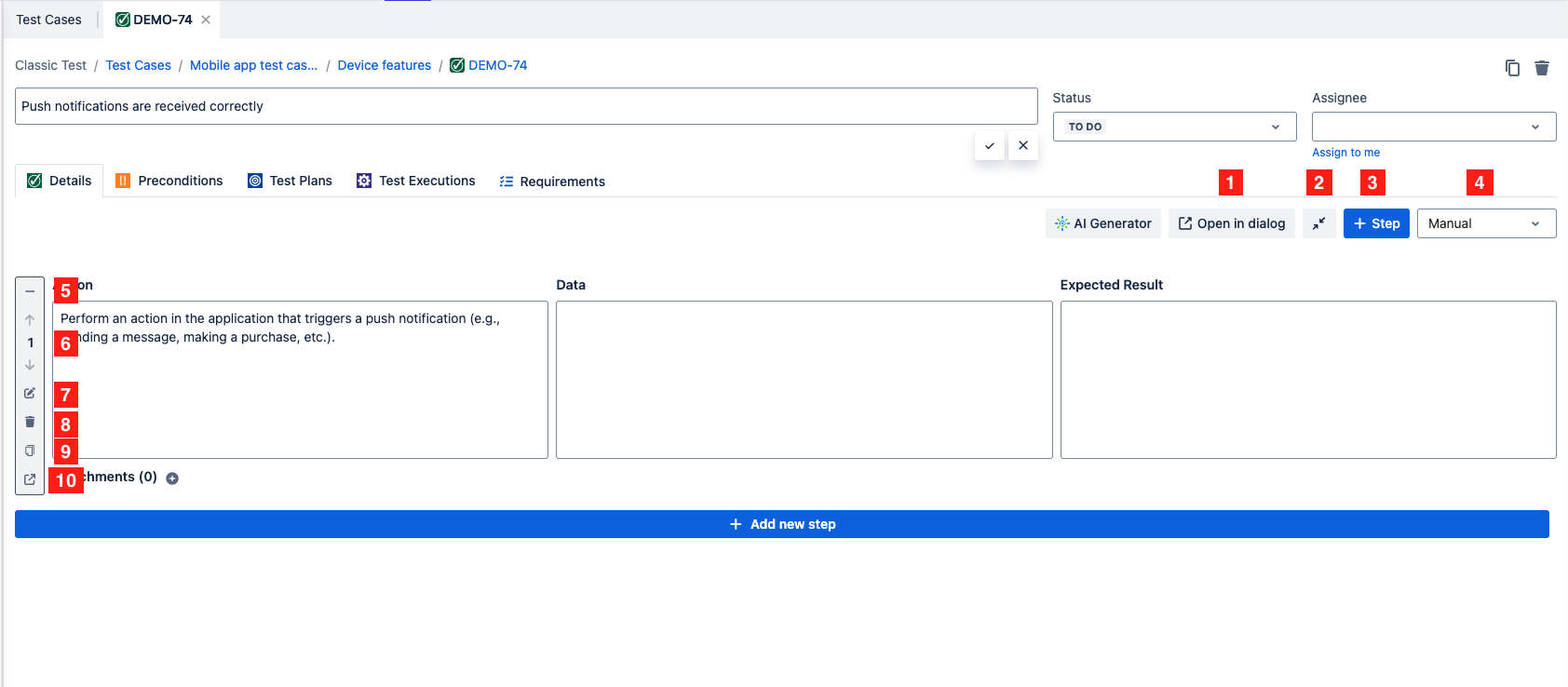The height and width of the screenshot is (687, 1568).
Task: Click the Assign to me link
Action: [x=1345, y=153]
